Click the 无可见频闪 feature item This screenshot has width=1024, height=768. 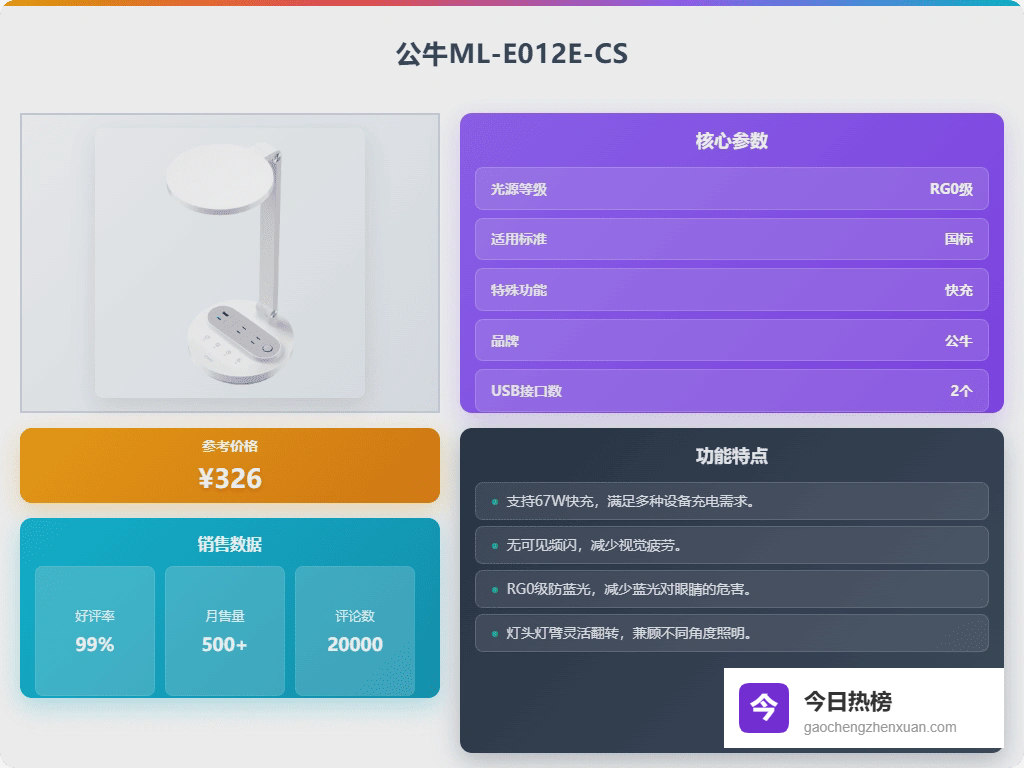[731, 545]
